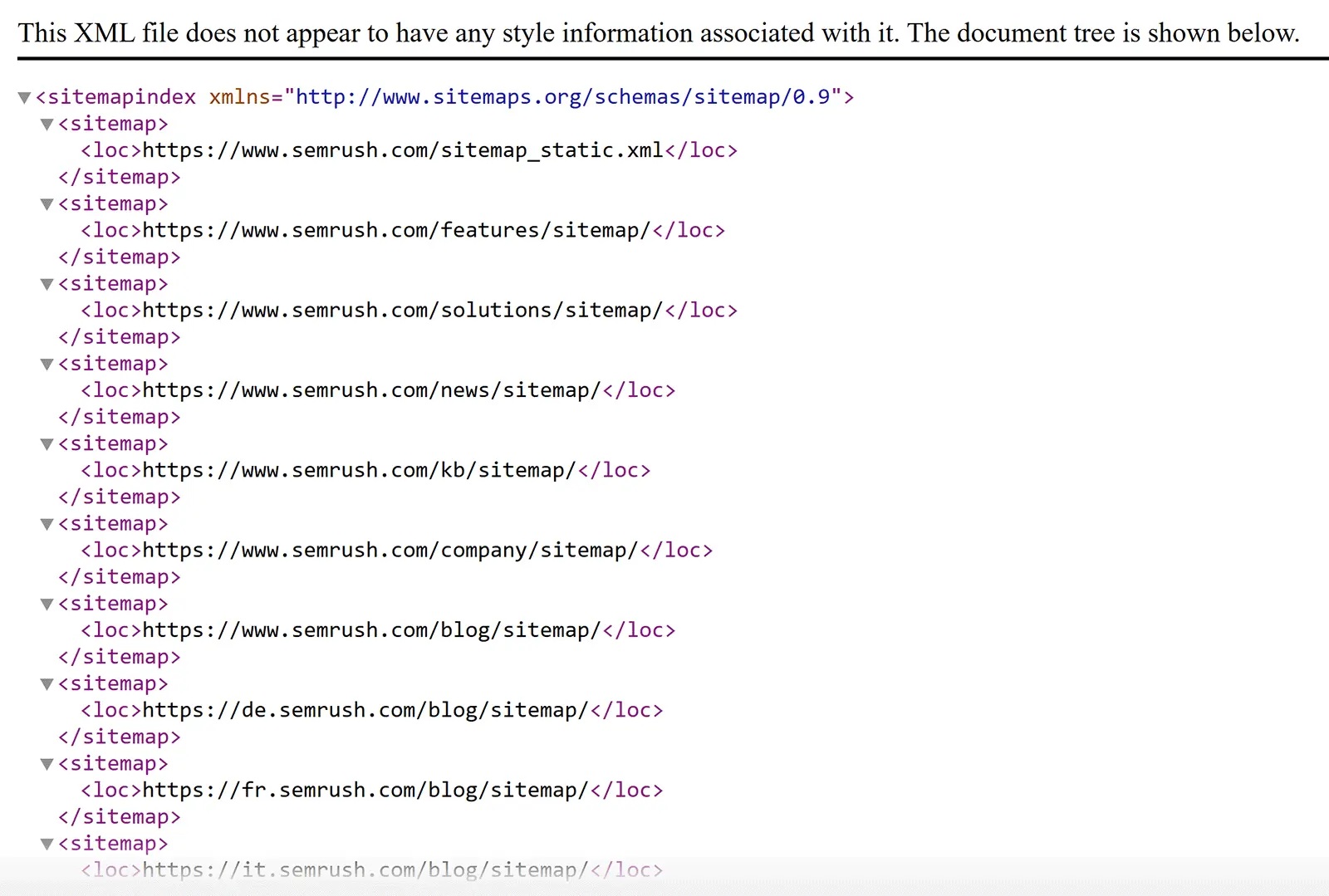Collapse the solutions sitemap entry
The image size is (1329, 896).
pyautogui.click(x=47, y=283)
